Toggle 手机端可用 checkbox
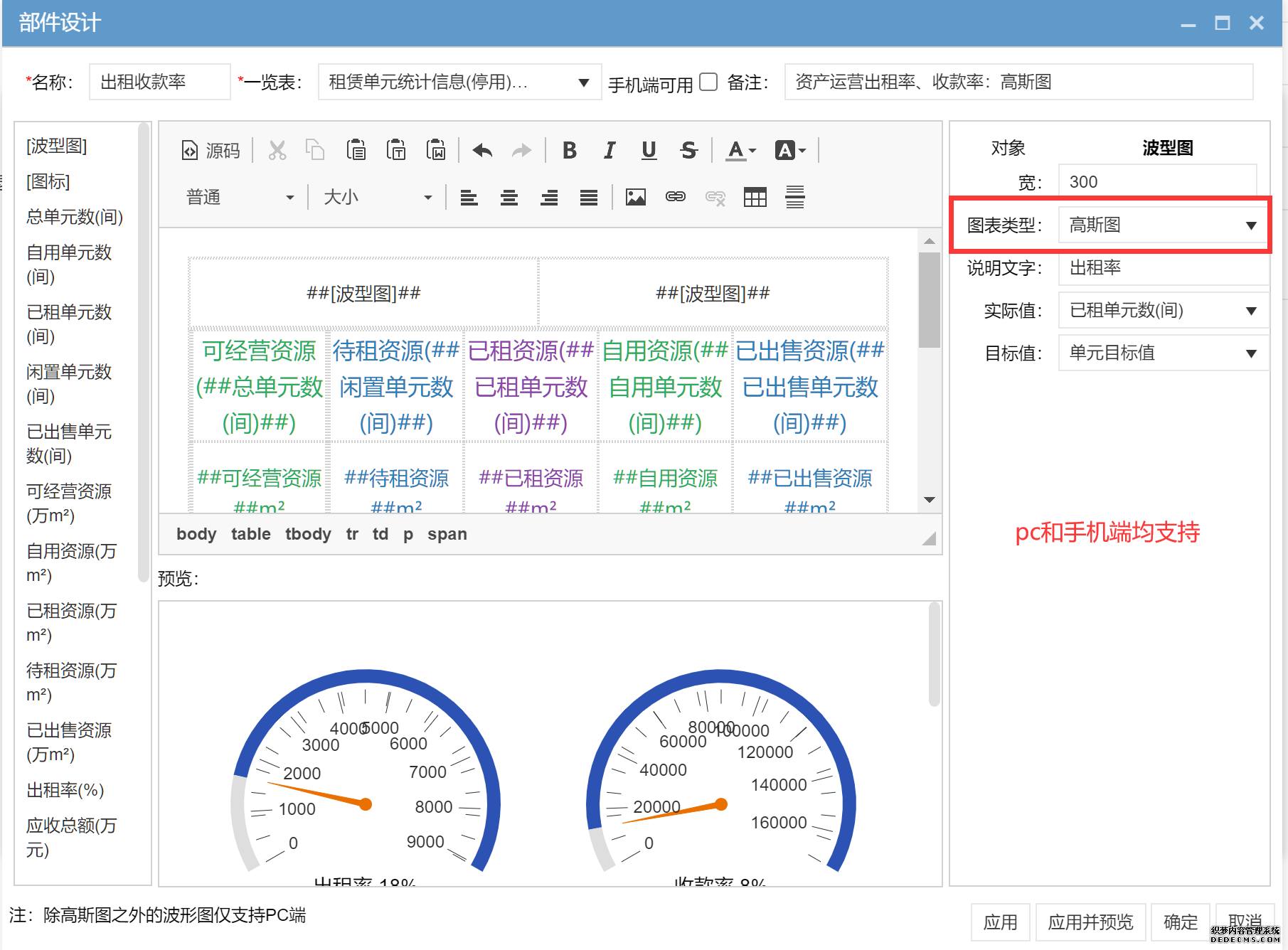Viewport: 1288px width, 950px height. [x=708, y=82]
